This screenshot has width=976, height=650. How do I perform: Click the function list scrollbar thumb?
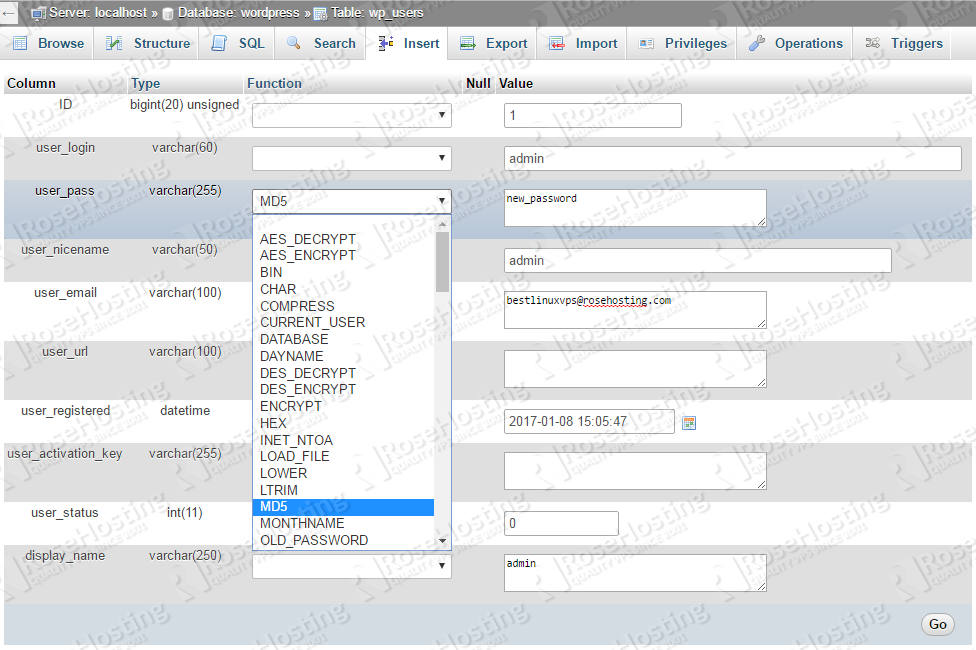(442, 261)
